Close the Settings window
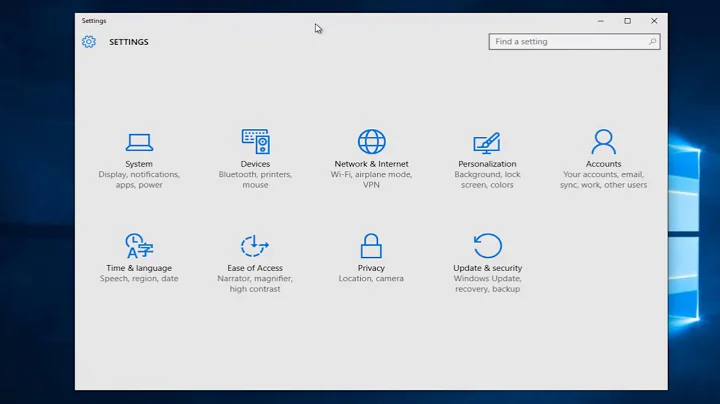The width and height of the screenshot is (720, 404). click(654, 21)
